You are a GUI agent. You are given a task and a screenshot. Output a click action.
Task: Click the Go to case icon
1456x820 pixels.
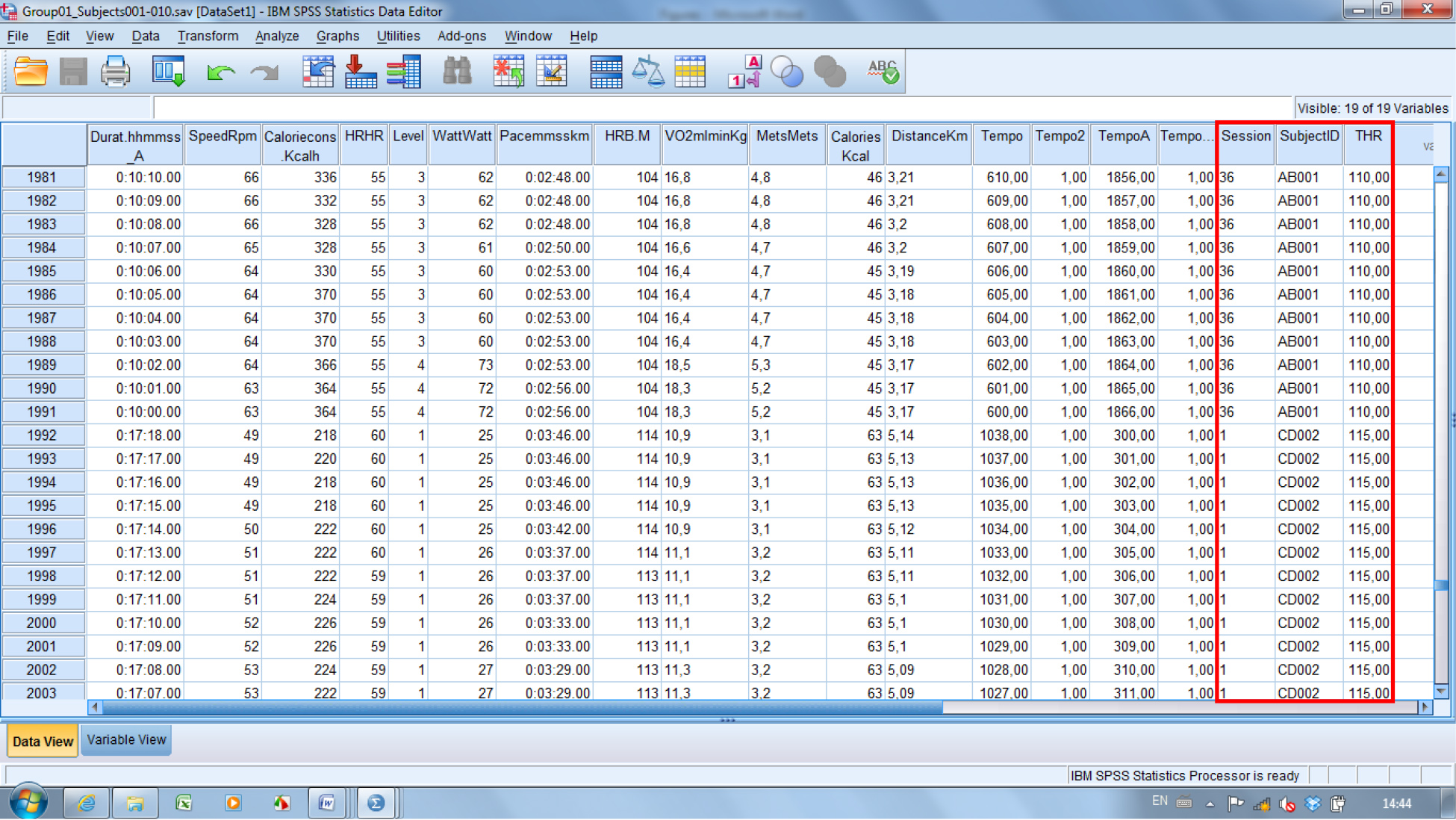[318, 72]
